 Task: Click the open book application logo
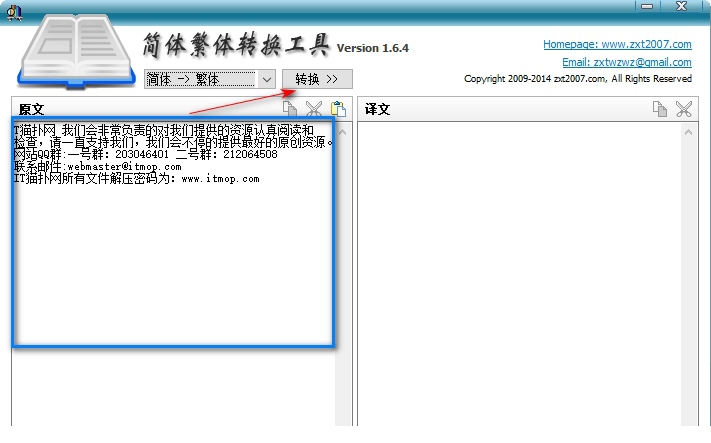[x=76, y=50]
